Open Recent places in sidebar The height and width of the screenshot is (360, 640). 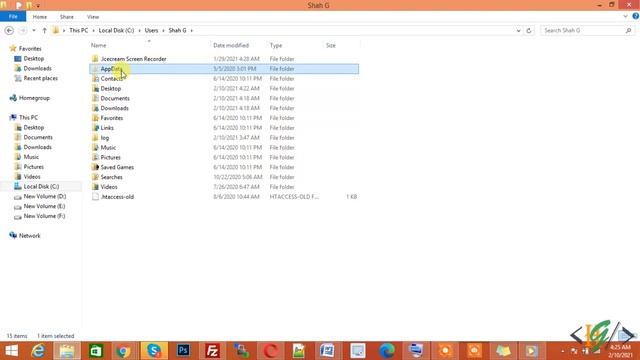pos(40,78)
